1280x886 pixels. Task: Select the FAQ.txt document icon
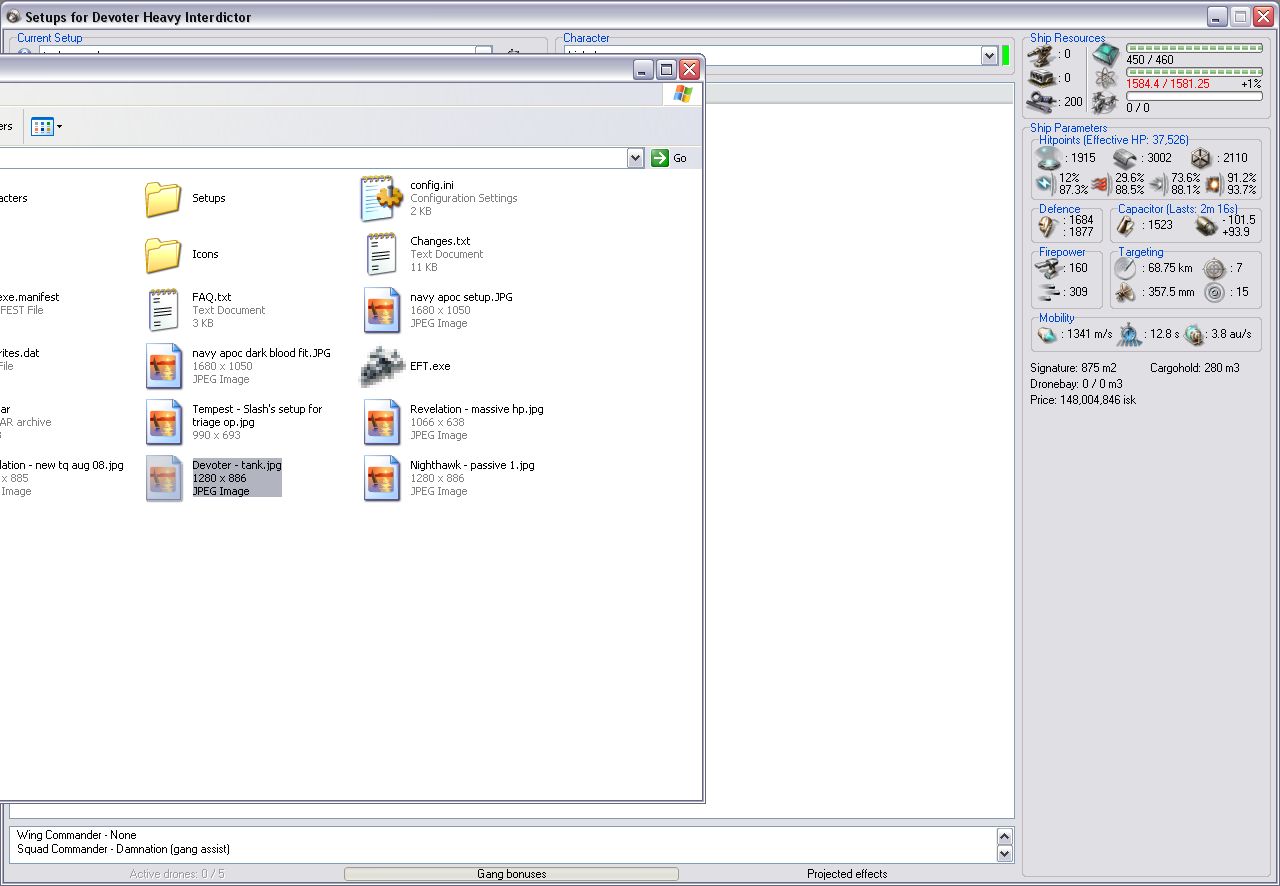(163, 311)
